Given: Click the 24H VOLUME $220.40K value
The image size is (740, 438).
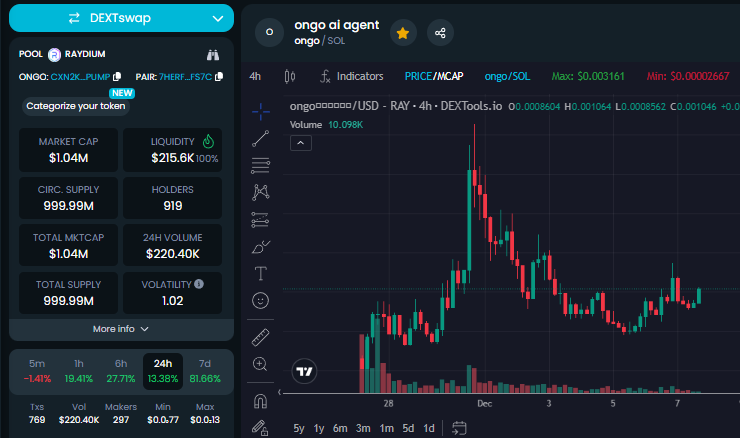Looking at the screenshot, I should [173, 254].
